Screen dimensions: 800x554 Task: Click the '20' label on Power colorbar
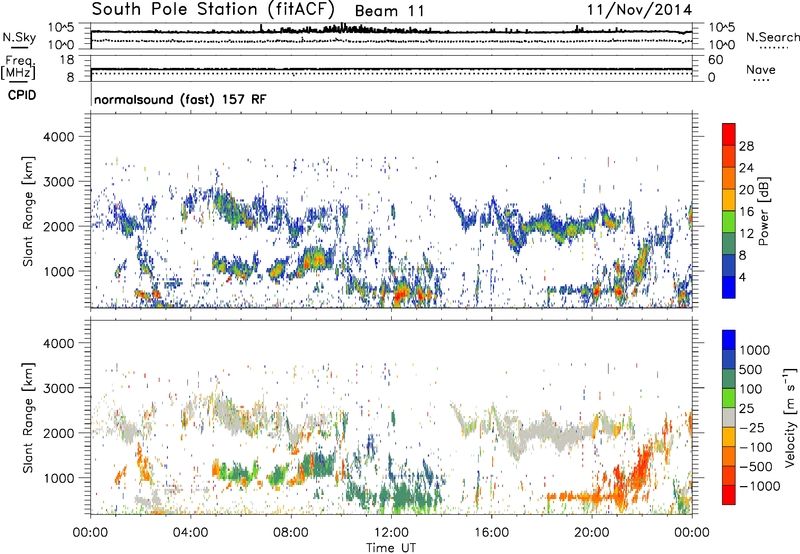[x=746, y=190]
